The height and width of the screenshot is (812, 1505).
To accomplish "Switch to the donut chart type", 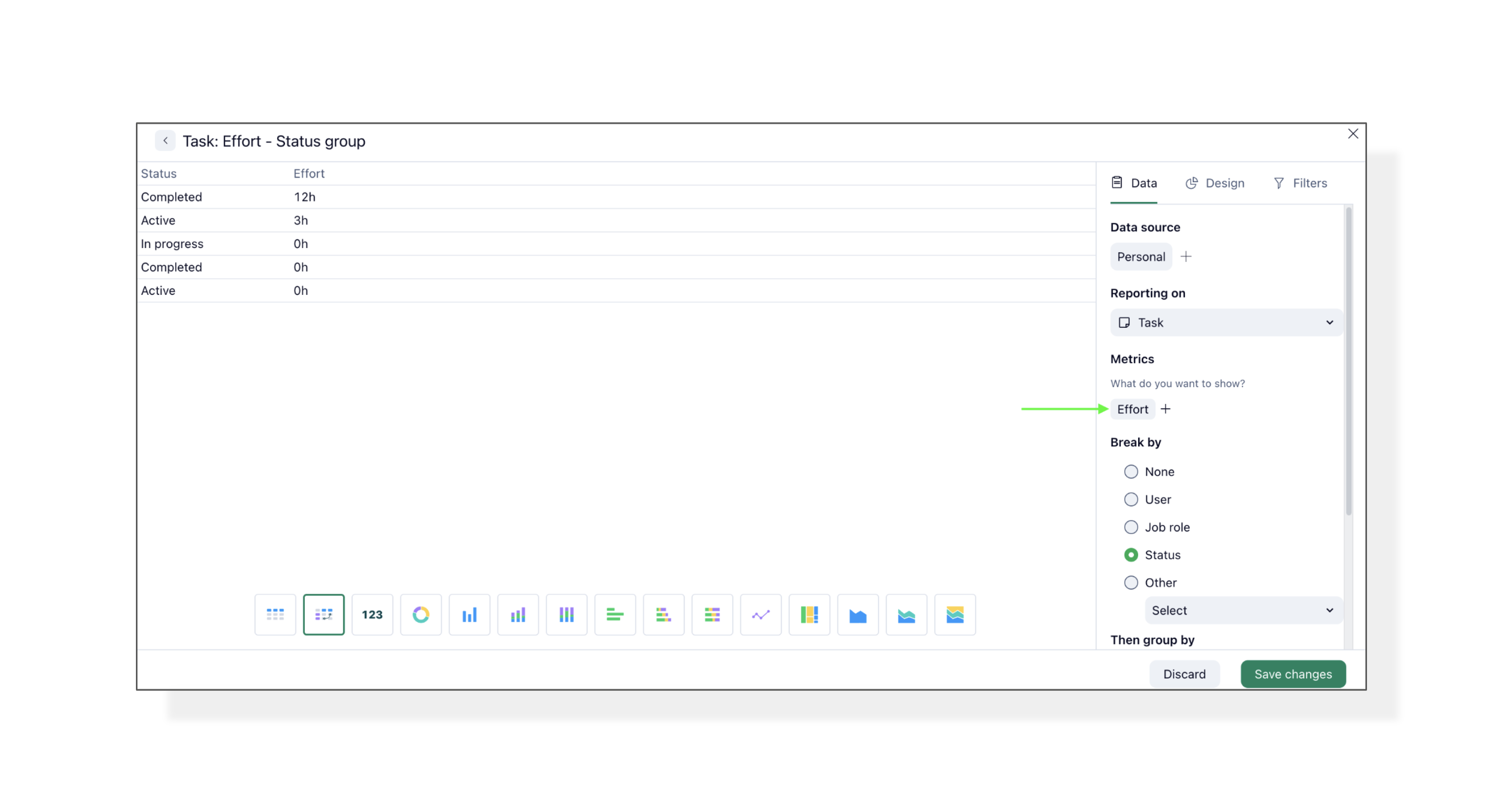I will point(421,614).
